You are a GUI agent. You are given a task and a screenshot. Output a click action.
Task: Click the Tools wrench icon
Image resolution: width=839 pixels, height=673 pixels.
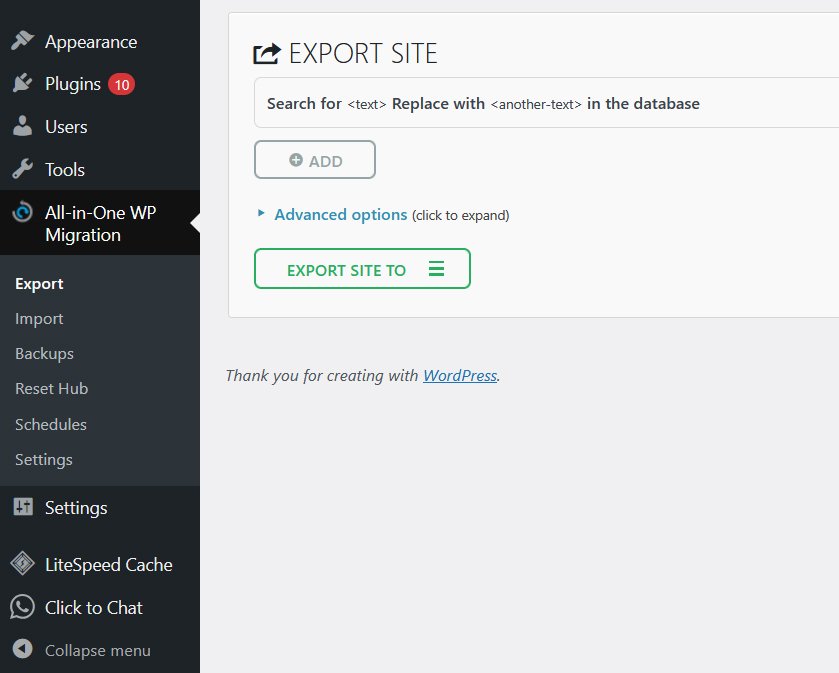[x=22, y=169]
